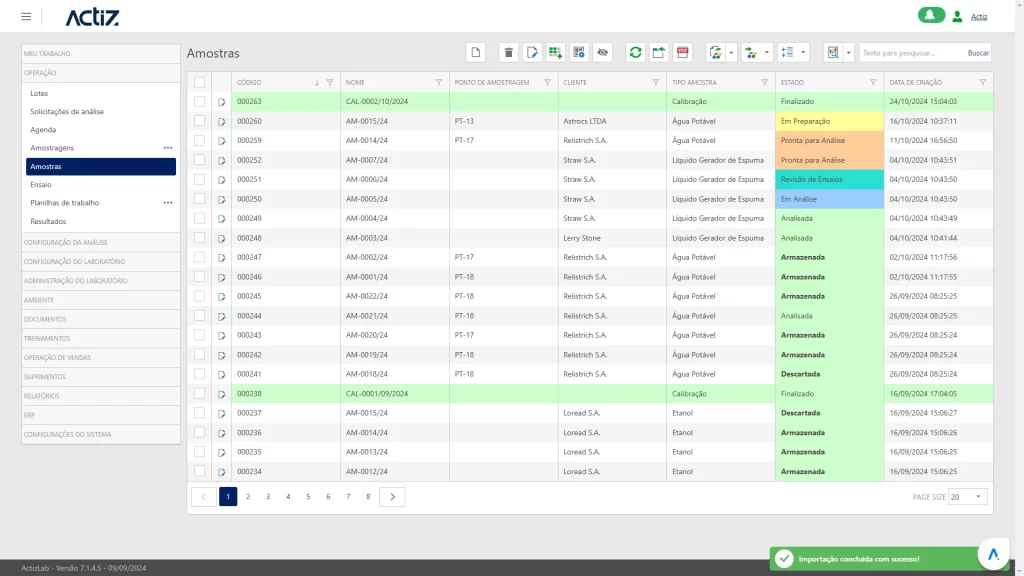Click the refresh icon in toolbar

point(635,52)
